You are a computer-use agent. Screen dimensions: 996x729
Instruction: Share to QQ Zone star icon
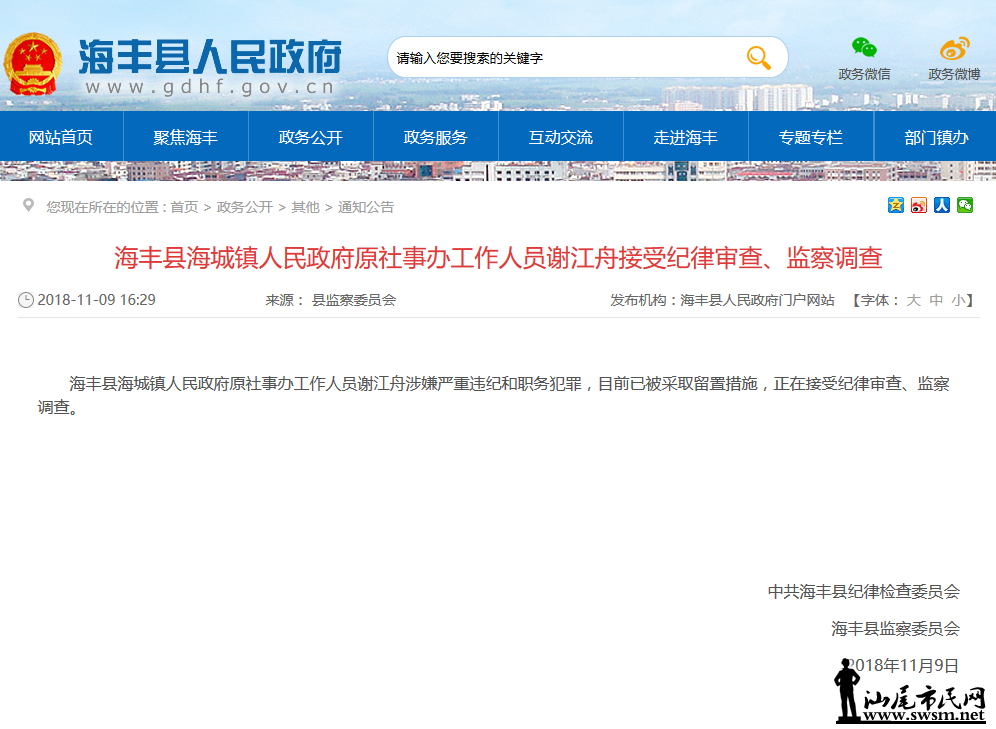[x=896, y=205]
